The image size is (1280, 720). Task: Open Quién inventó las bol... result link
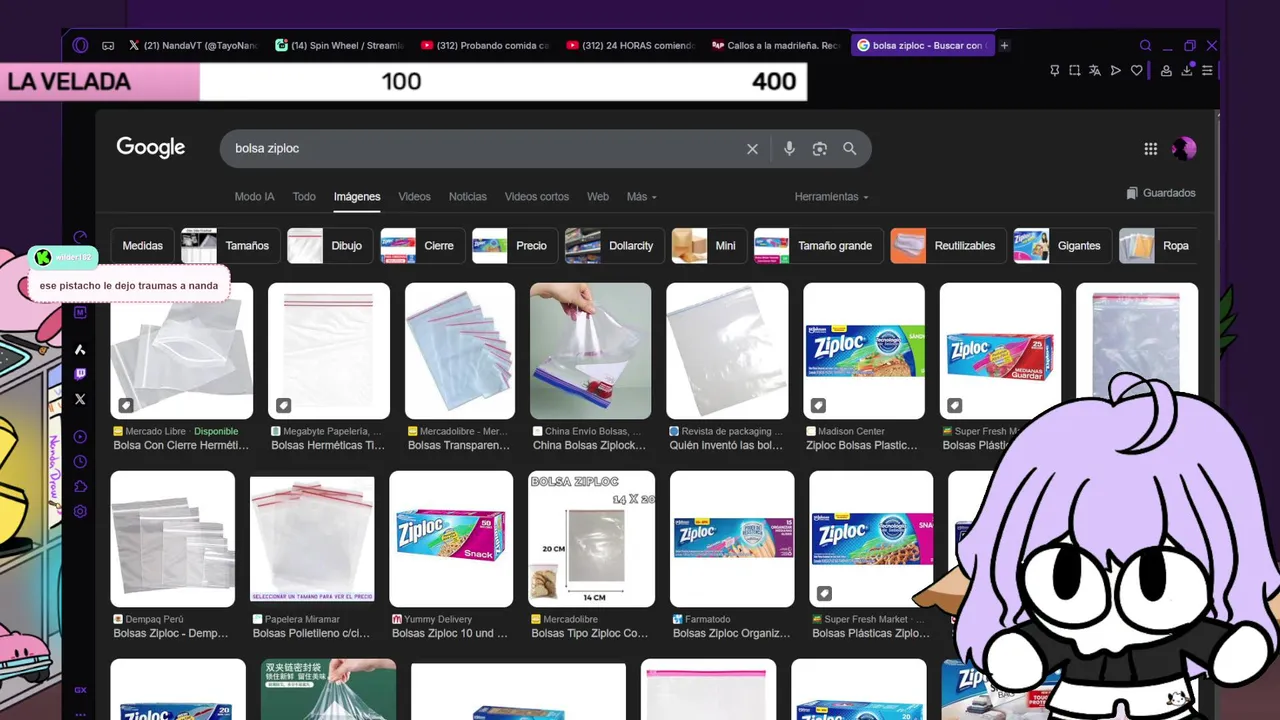pyautogui.click(x=726, y=445)
